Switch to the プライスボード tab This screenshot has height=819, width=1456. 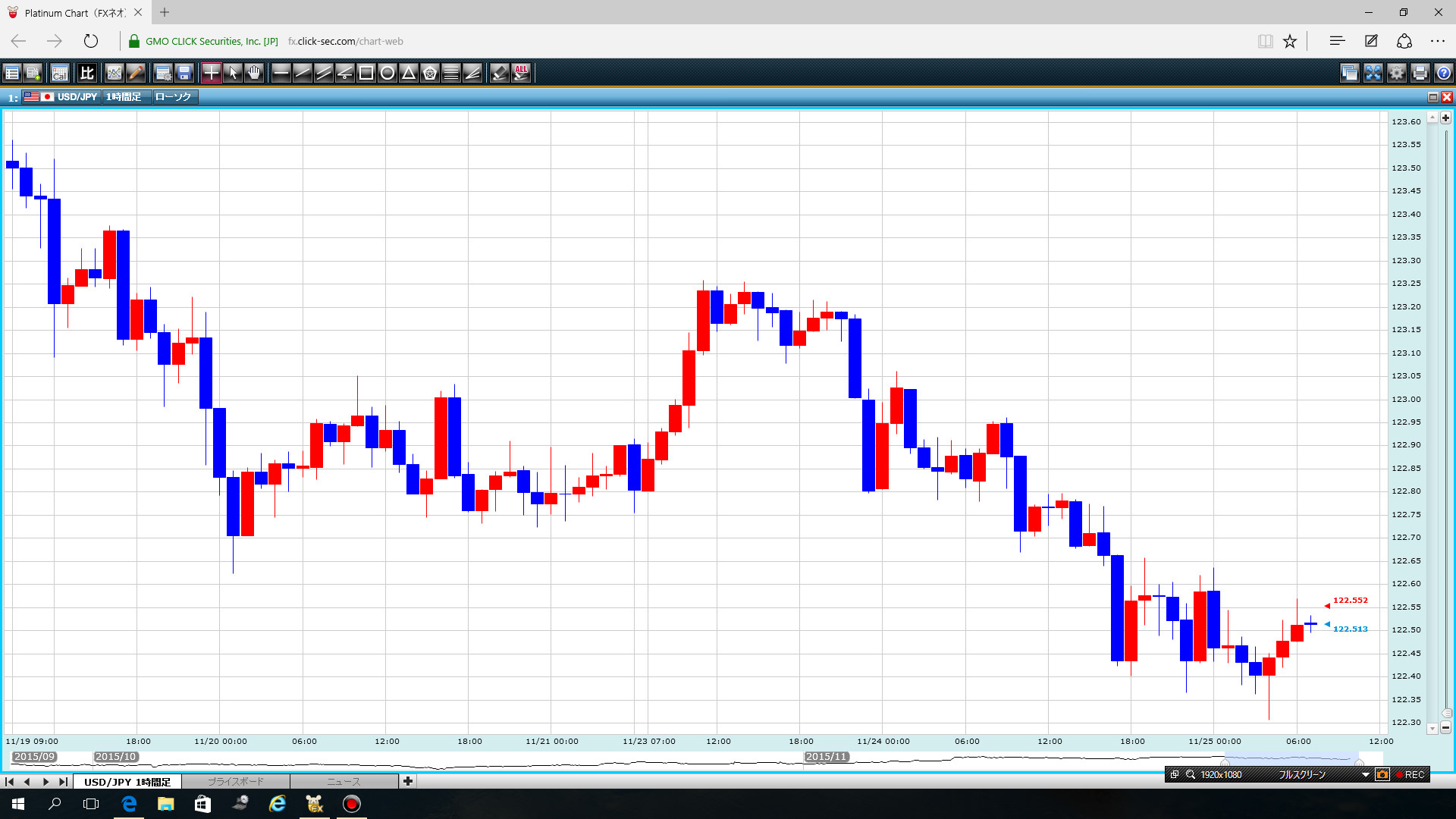coord(235,781)
